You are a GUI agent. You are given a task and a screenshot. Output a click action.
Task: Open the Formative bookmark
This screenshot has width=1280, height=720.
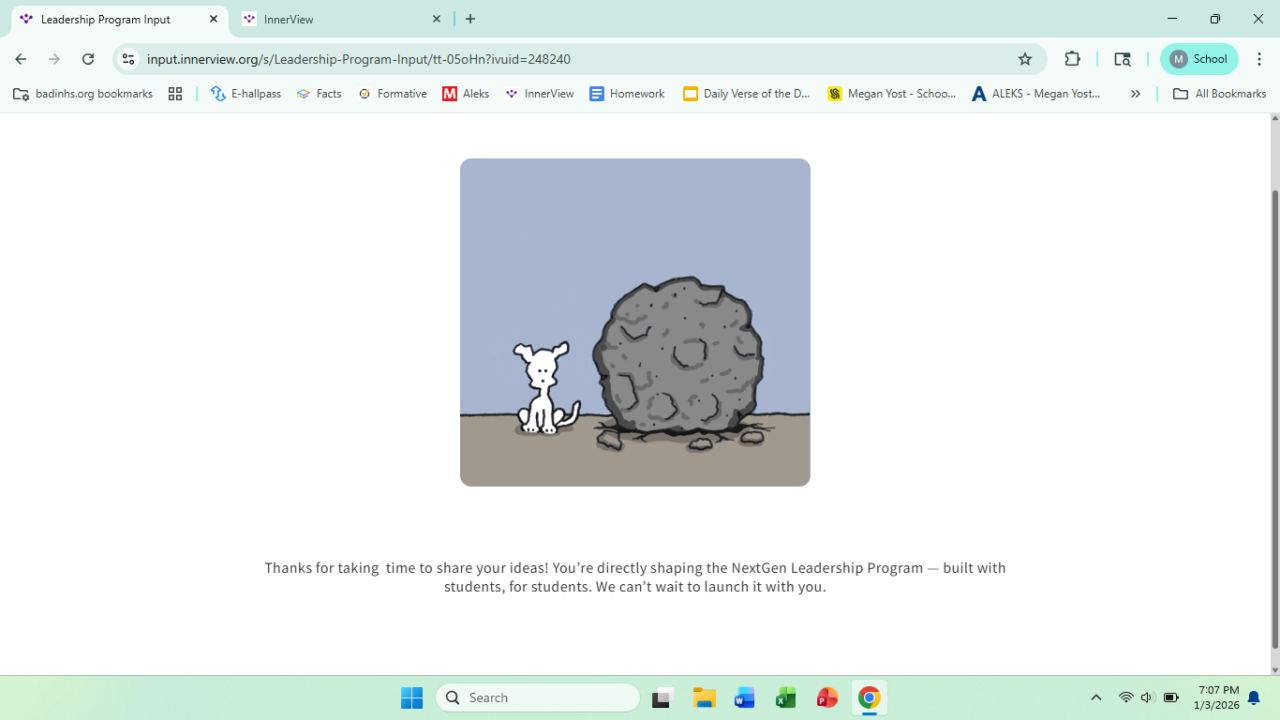[x=392, y=94]
